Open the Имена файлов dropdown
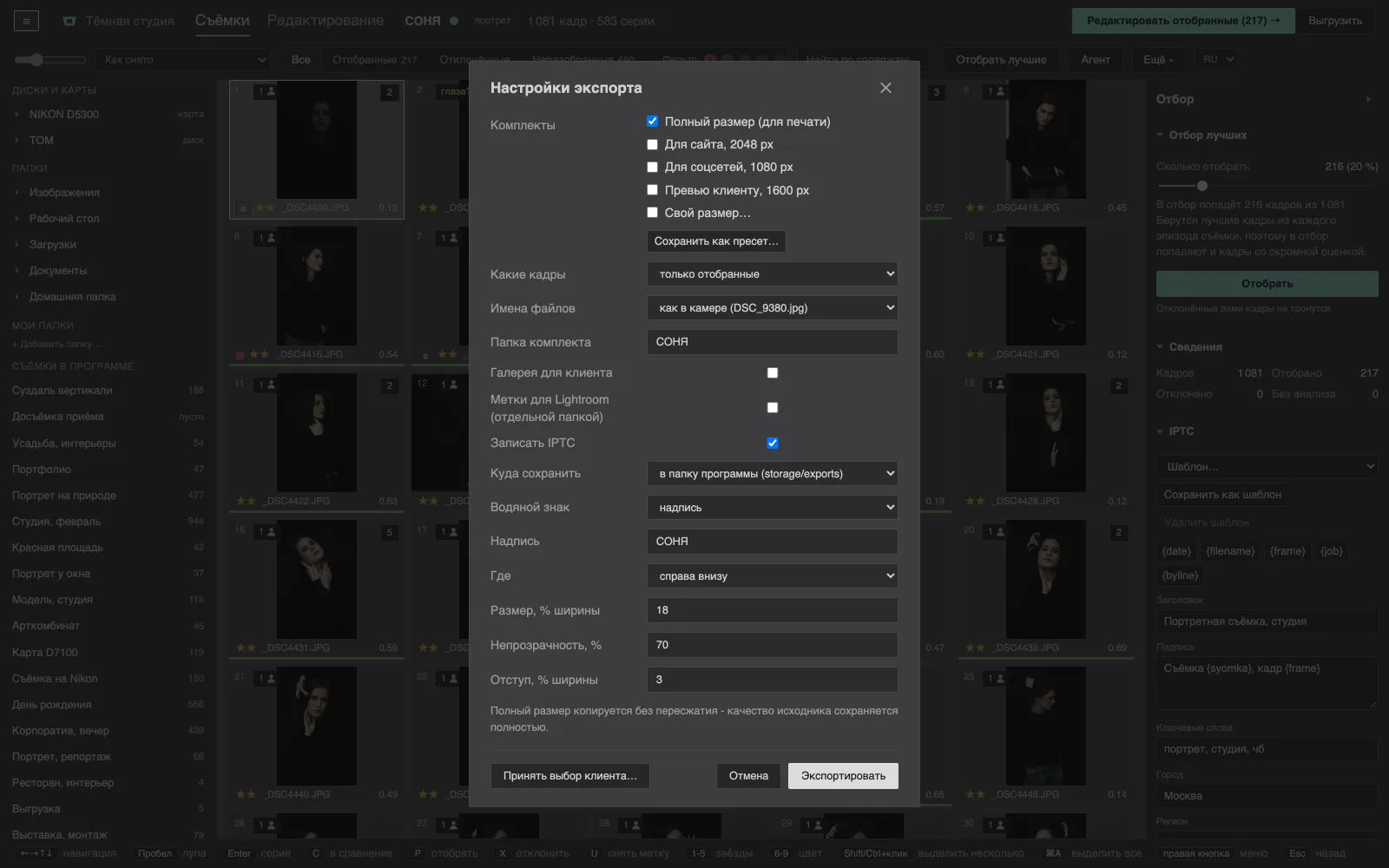 click(773, 308)
